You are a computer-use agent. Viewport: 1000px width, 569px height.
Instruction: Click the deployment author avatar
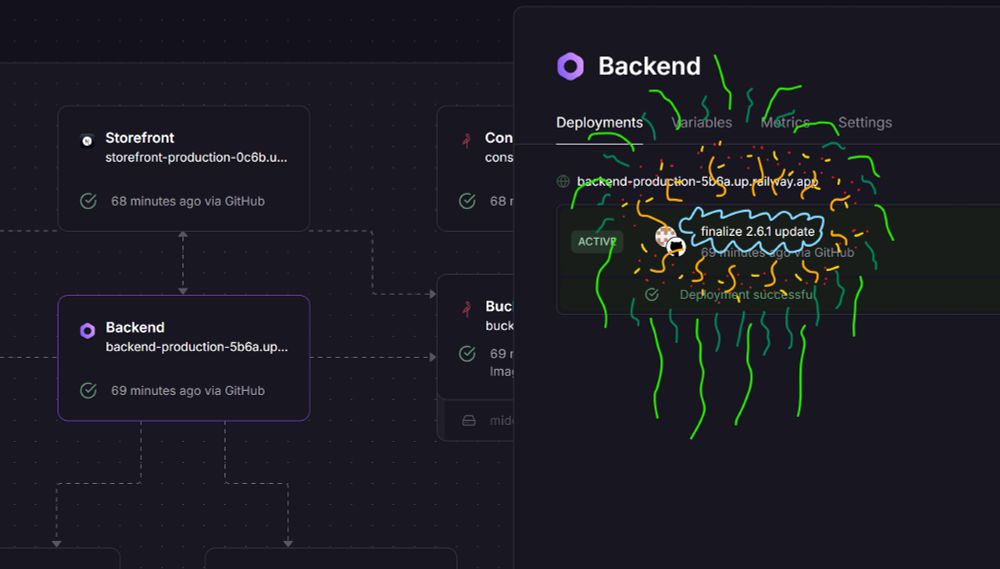point(666,236)
